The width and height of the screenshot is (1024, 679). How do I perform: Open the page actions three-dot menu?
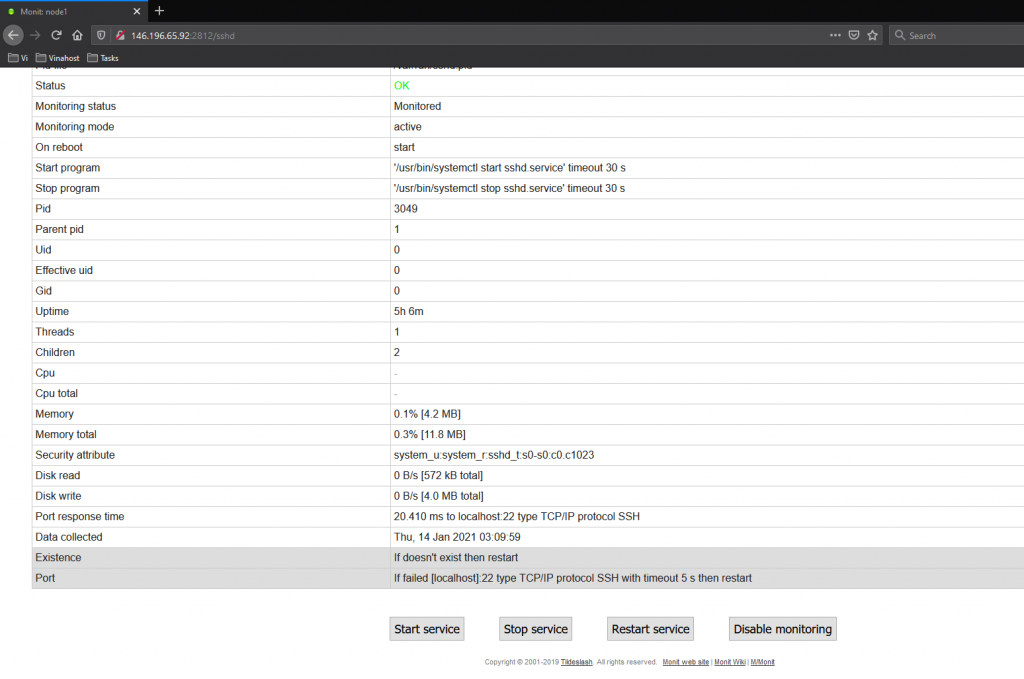(x=835, y=35)
